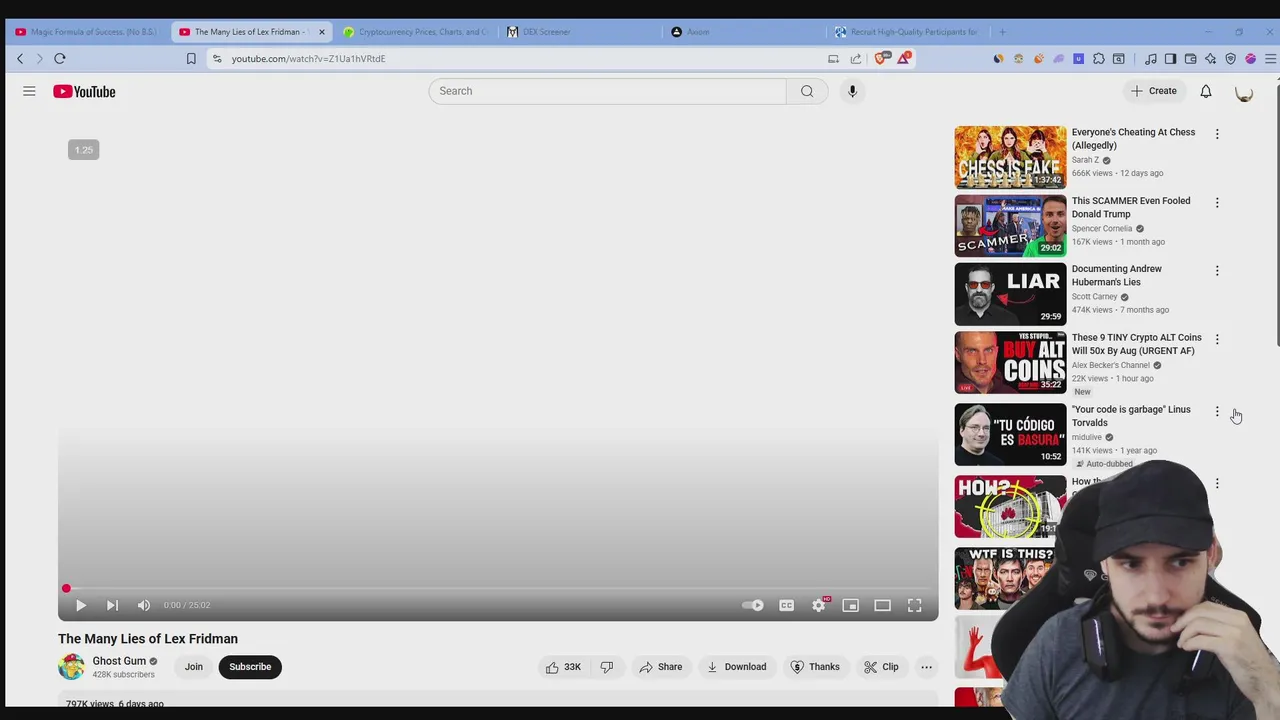Viewport: 1280px width, 720px height.
Task: Enable miniplayer mode in the player
Action: pyautogui.click(x=851, y=605)
